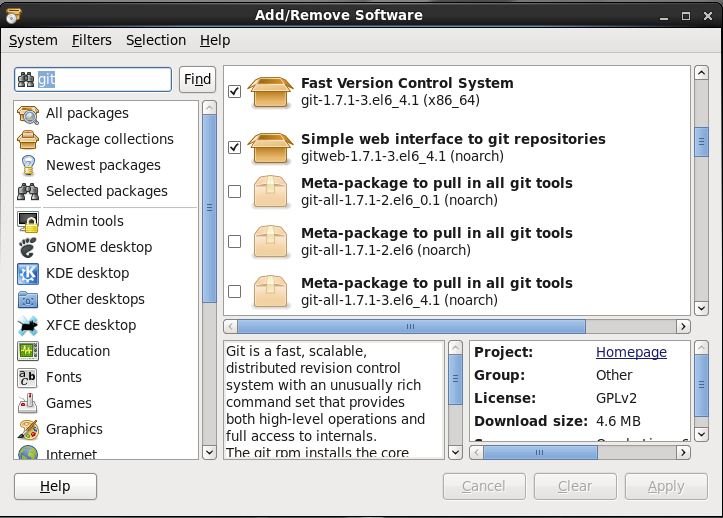
Task: Click the open box icon for git-1.7.1-3.el6_4.1
Action: pyautogui.click(x=270, y=92)
